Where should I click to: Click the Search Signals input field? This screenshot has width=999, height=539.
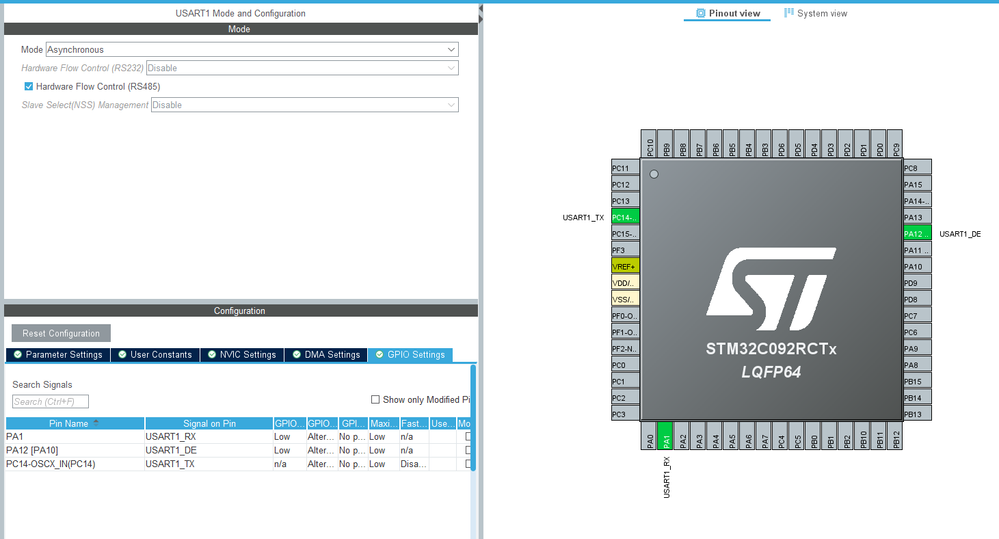(50, 401)
